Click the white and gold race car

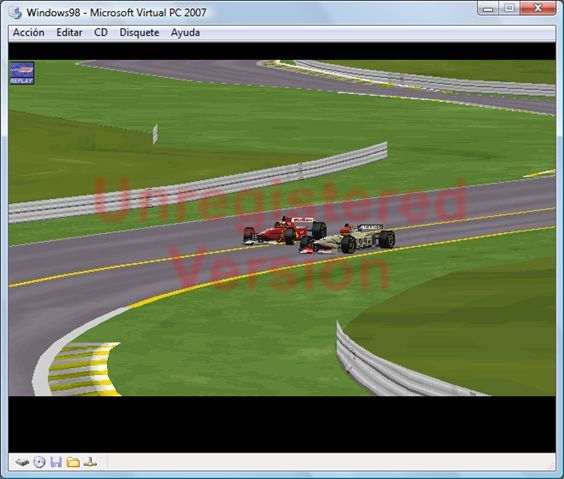click(x=347, y=239)
